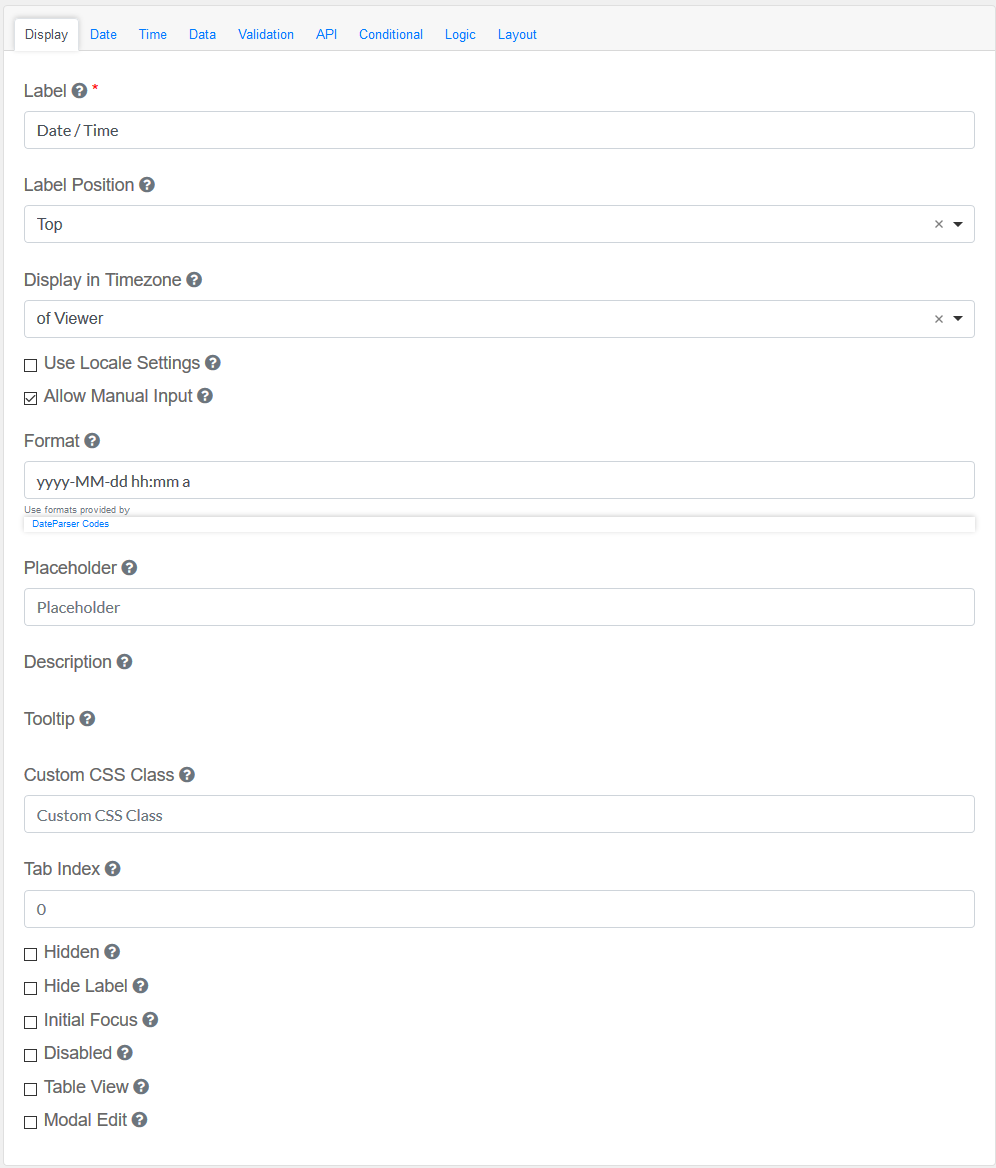Screen dimensions: 996x1168
Task: Click the Tab Index input field
Action: click(x=499, y=909)
